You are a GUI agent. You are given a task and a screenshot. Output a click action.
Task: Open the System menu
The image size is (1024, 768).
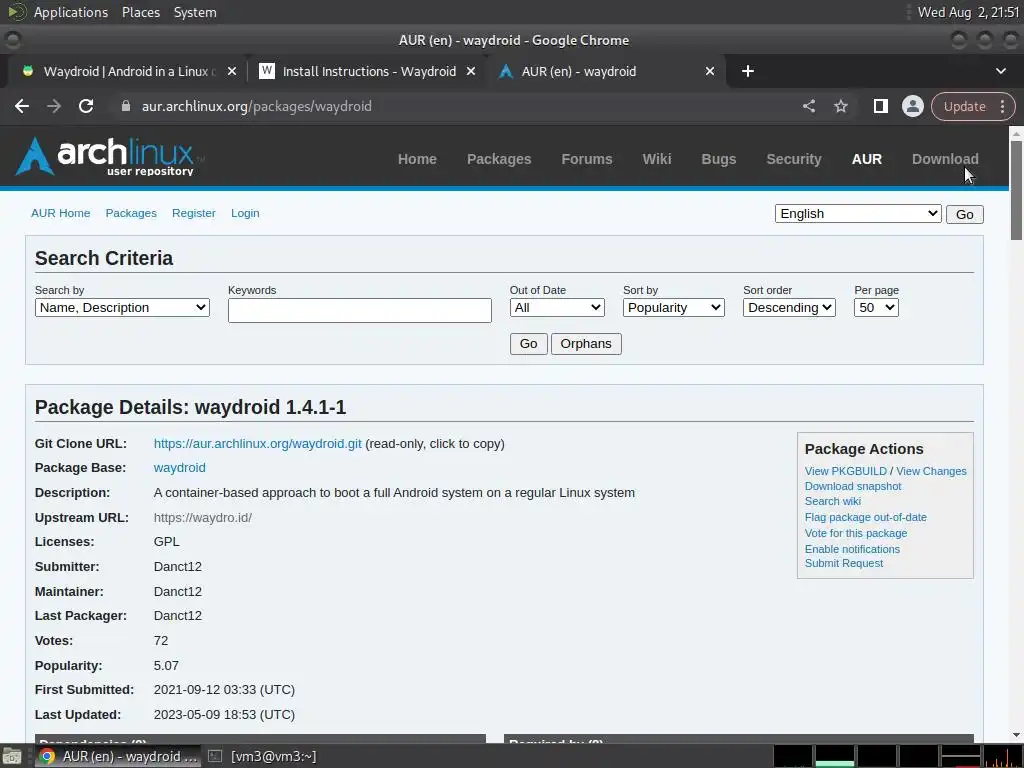(x=195, y=12)
